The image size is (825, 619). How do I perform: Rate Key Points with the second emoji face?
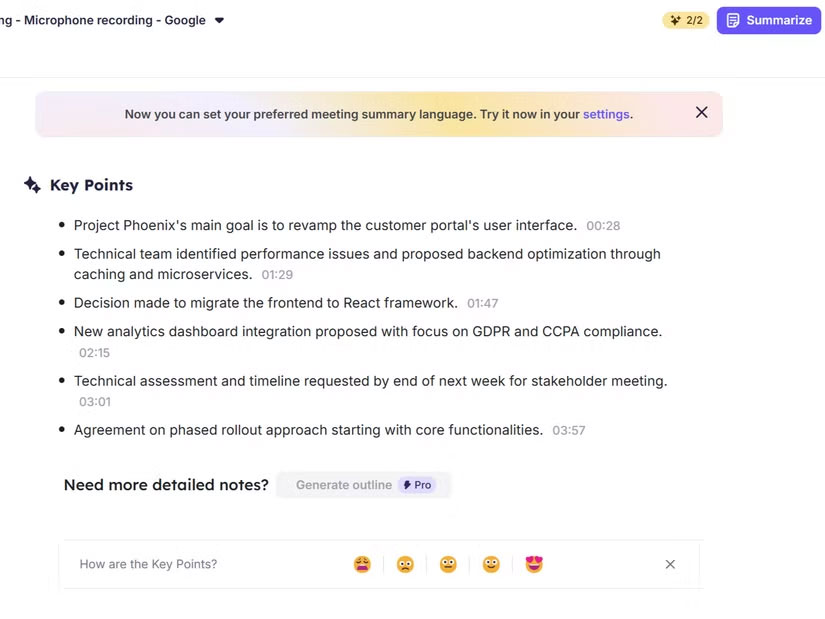pyautogui.click(x=405, y=564)
